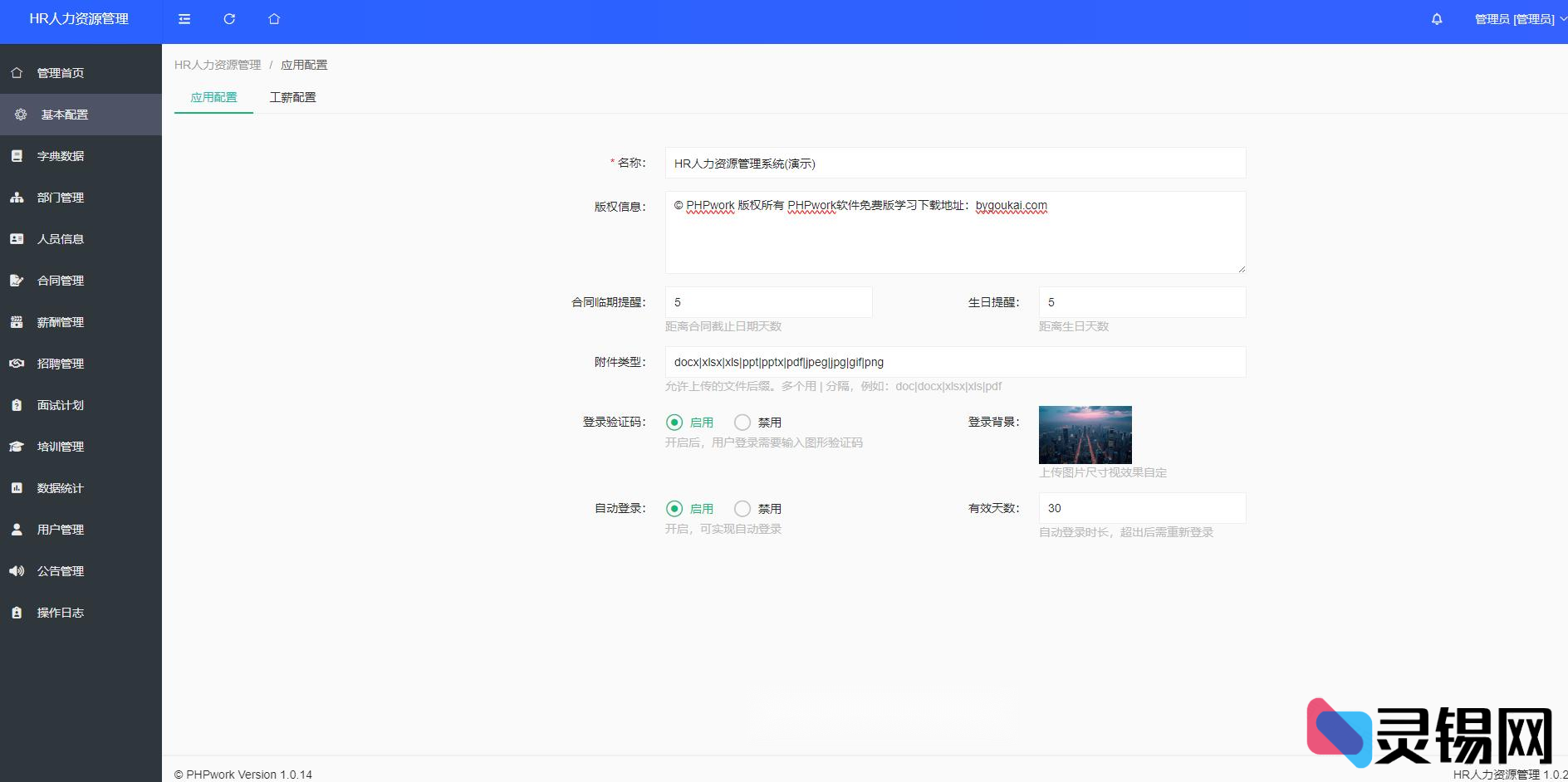
Task: Collapse the sidebar with the hamburger icon
Action: [184, 18]
